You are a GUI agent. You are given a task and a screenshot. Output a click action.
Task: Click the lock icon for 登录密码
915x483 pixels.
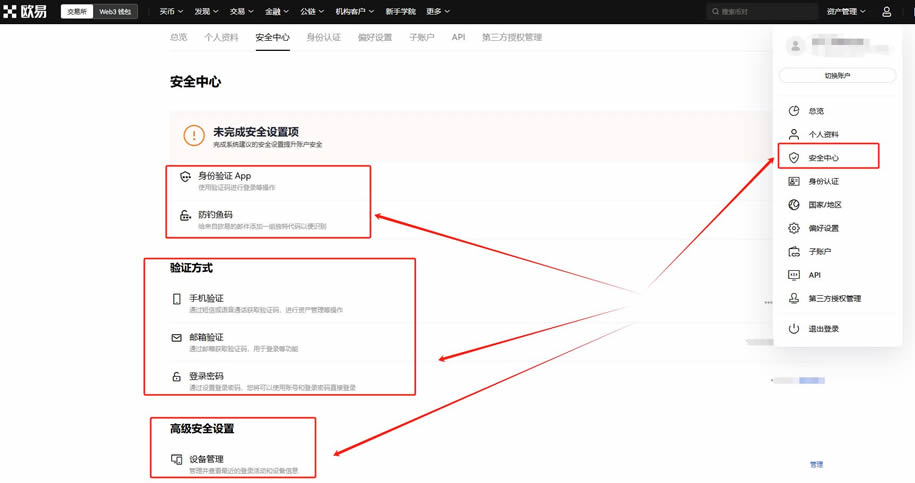click(177, 377)
